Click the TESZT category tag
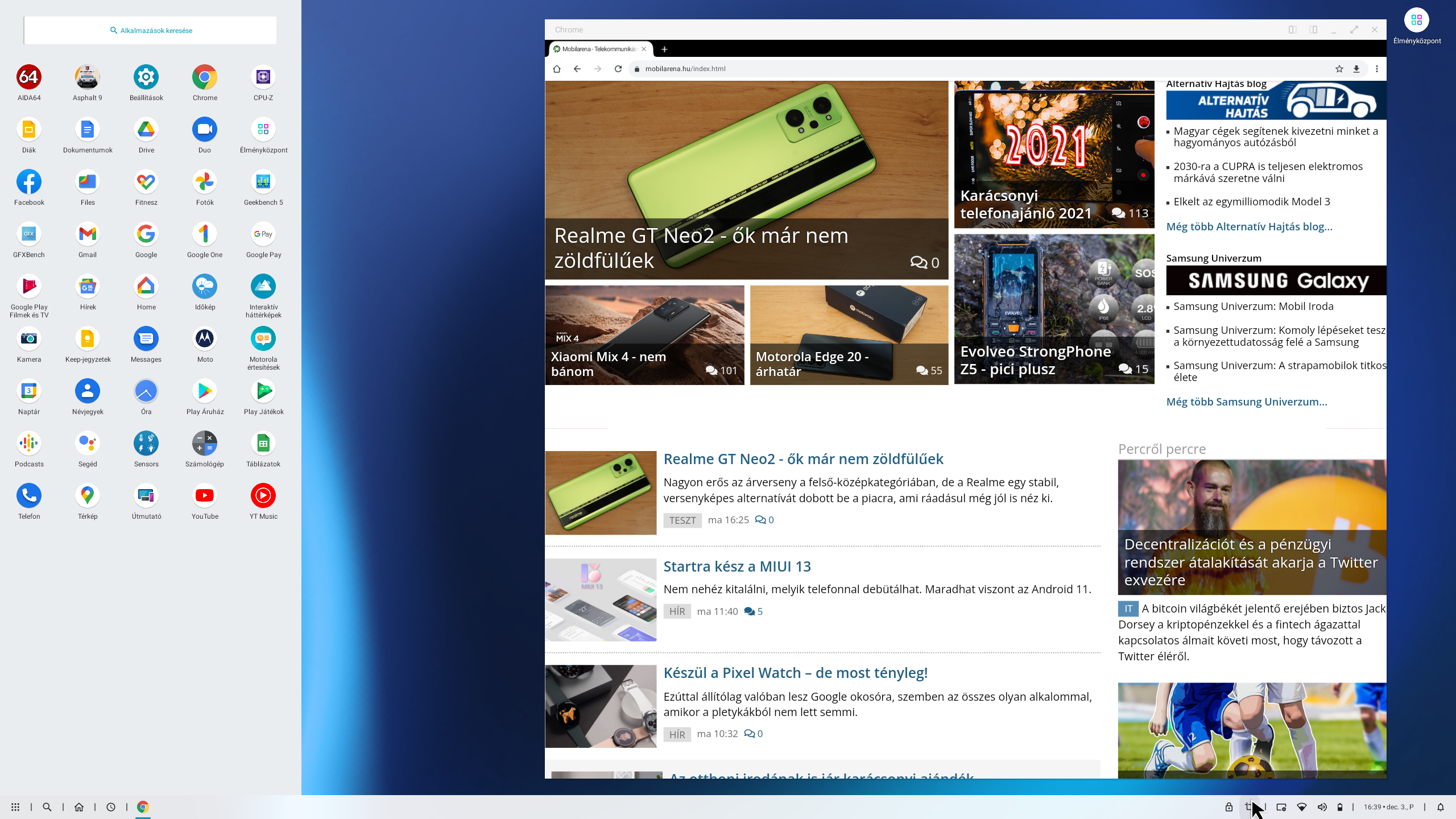 (x=682, y=520)
